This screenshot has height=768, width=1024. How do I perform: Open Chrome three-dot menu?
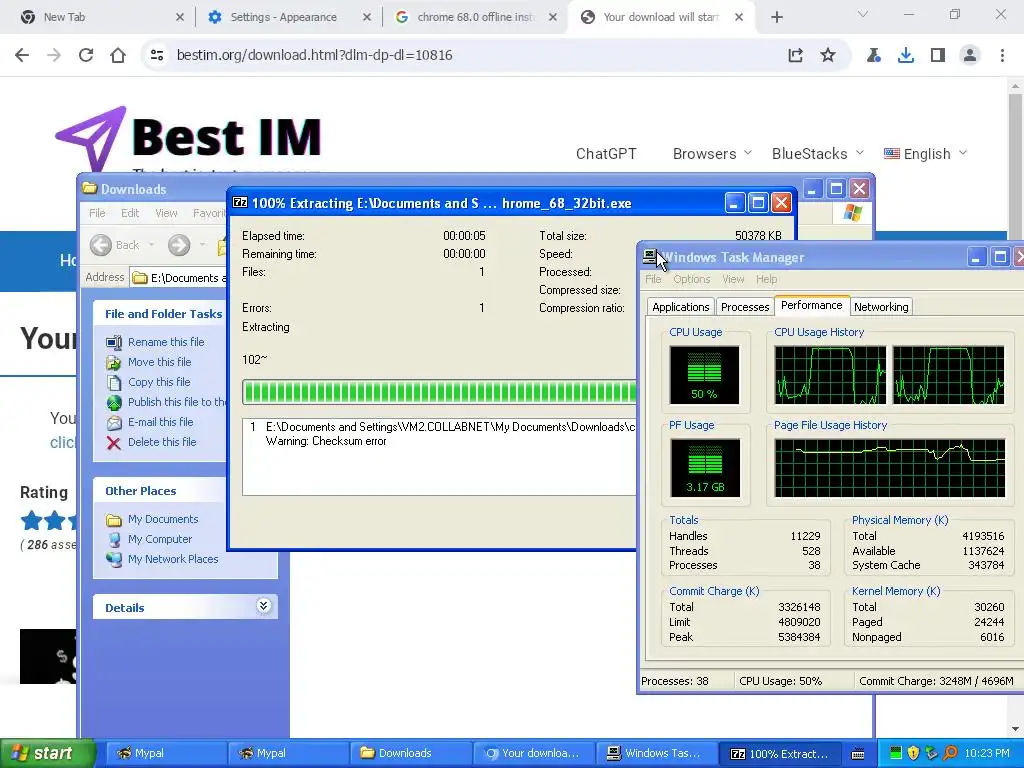pyautogui.click(x=1002, y=56)
